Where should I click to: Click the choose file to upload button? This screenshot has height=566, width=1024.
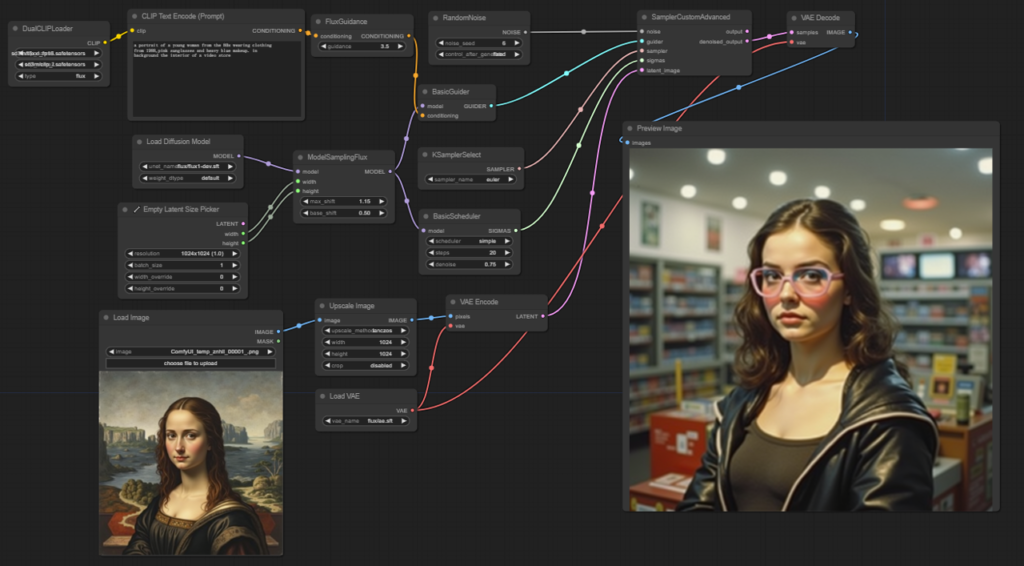pos(190,363)
